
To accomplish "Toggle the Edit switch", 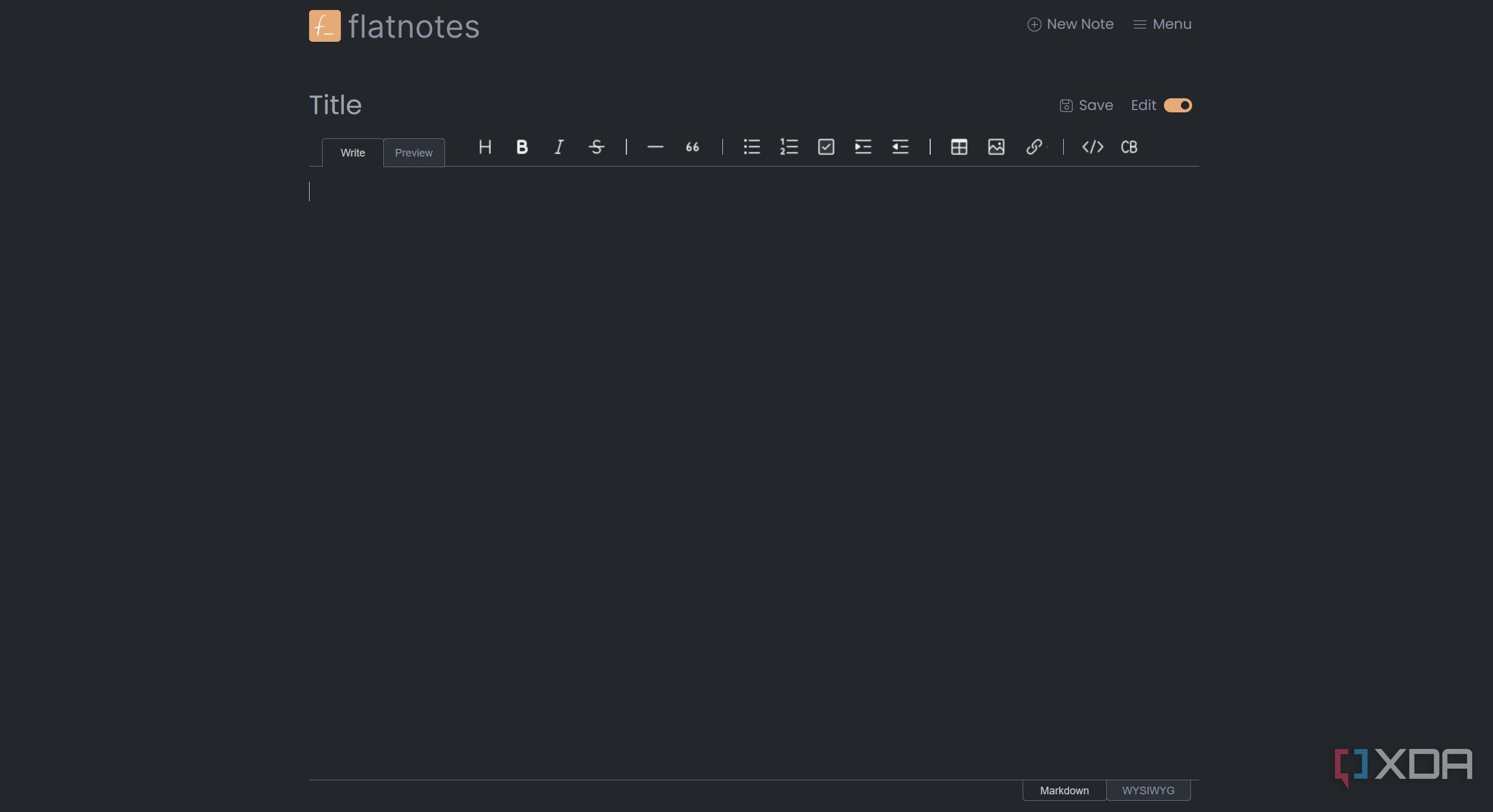I will 1178,105.
